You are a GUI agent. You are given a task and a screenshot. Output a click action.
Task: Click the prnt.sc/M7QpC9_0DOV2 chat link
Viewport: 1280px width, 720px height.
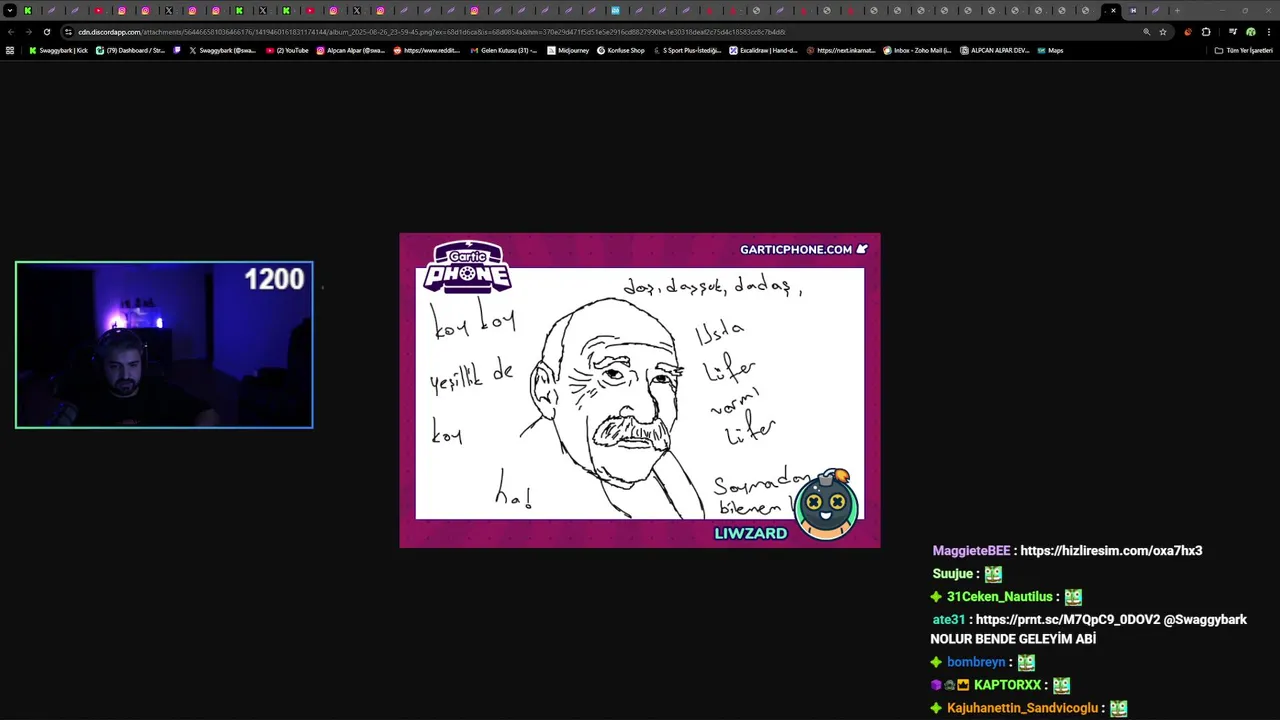pos(1068,620)
